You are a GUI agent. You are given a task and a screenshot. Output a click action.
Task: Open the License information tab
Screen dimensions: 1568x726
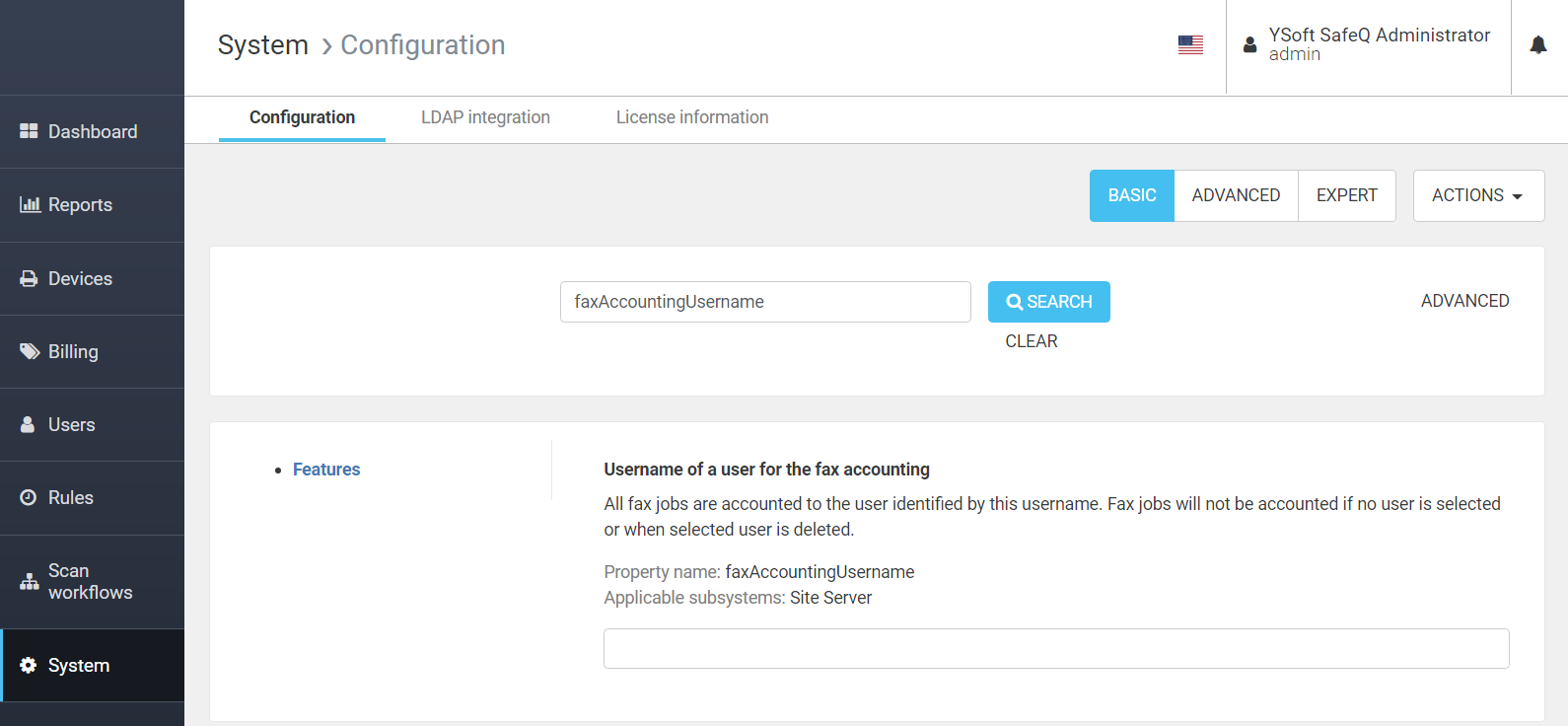692,117
